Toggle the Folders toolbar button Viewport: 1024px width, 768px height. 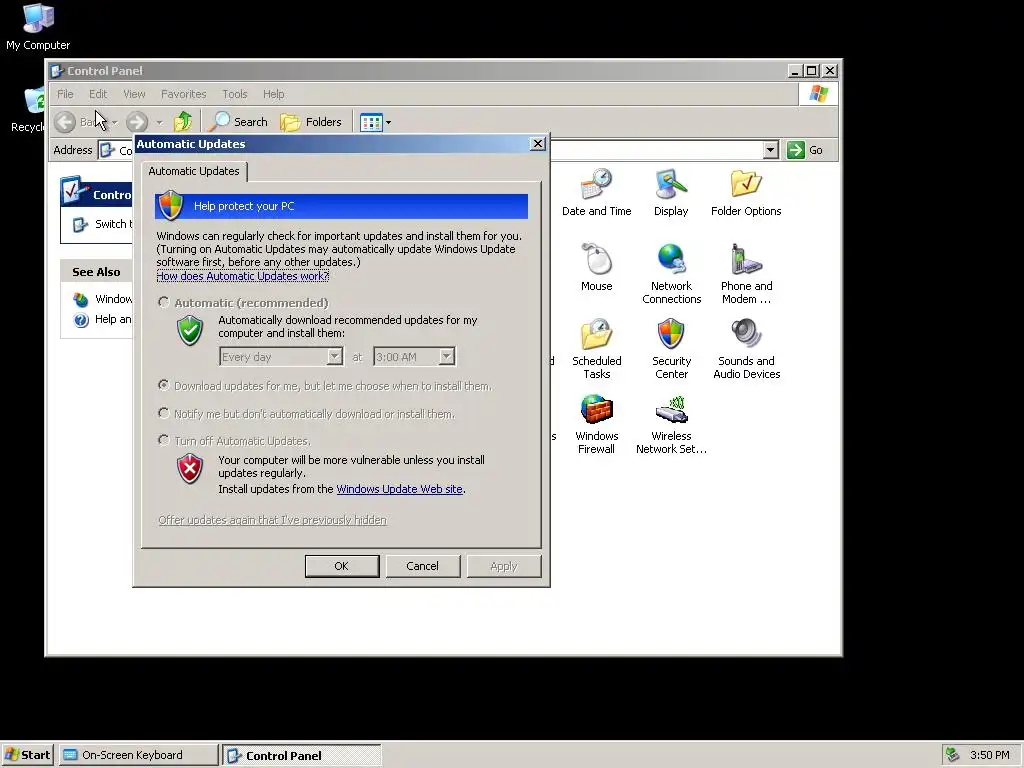pos(311,121)
